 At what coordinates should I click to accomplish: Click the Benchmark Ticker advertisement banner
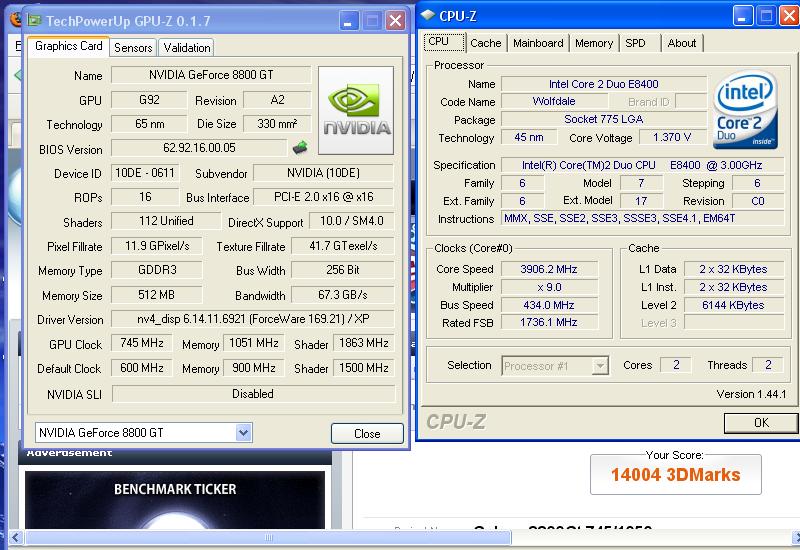174,500
